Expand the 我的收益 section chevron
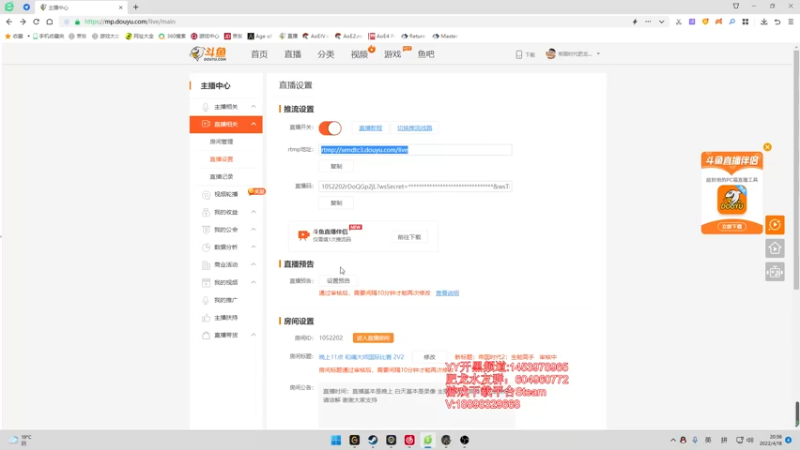This screenshot has height=450, width=800. tap(254, 212)
